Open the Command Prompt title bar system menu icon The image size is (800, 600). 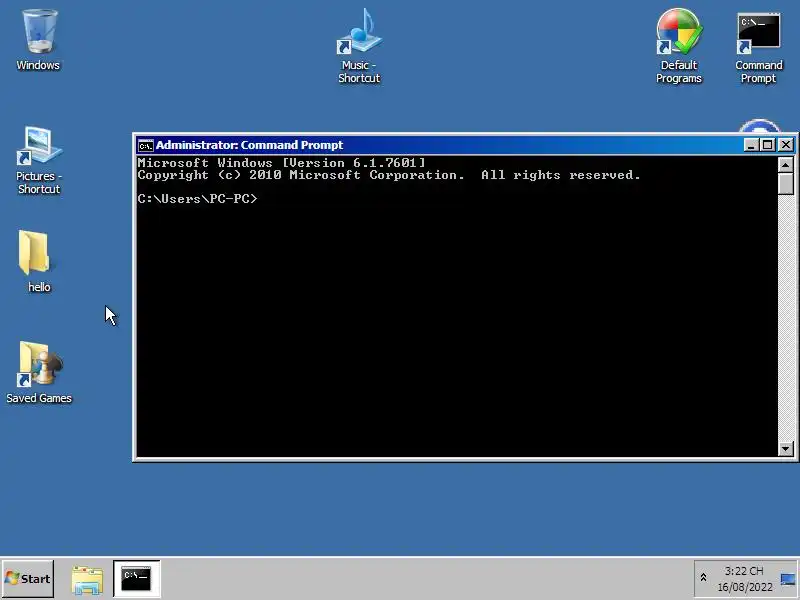click(145, 145)
